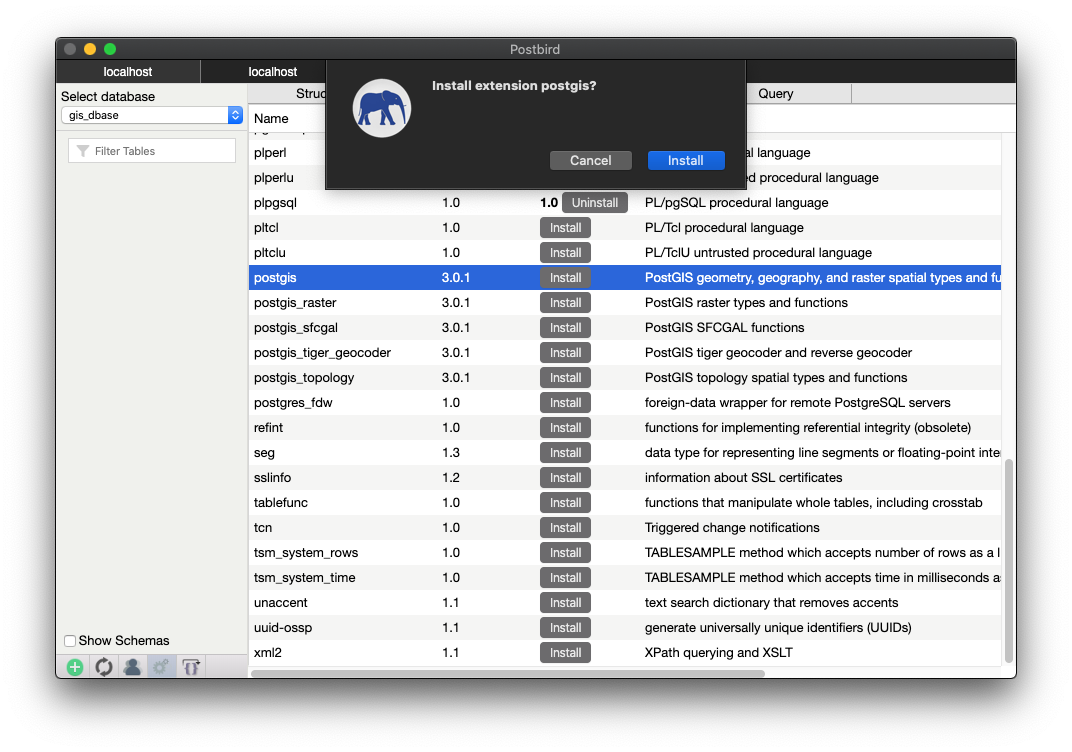The image size is (1072, 752).
Task: Click Install for the uuid-ossp extension
Action: (x=565, y=628)
